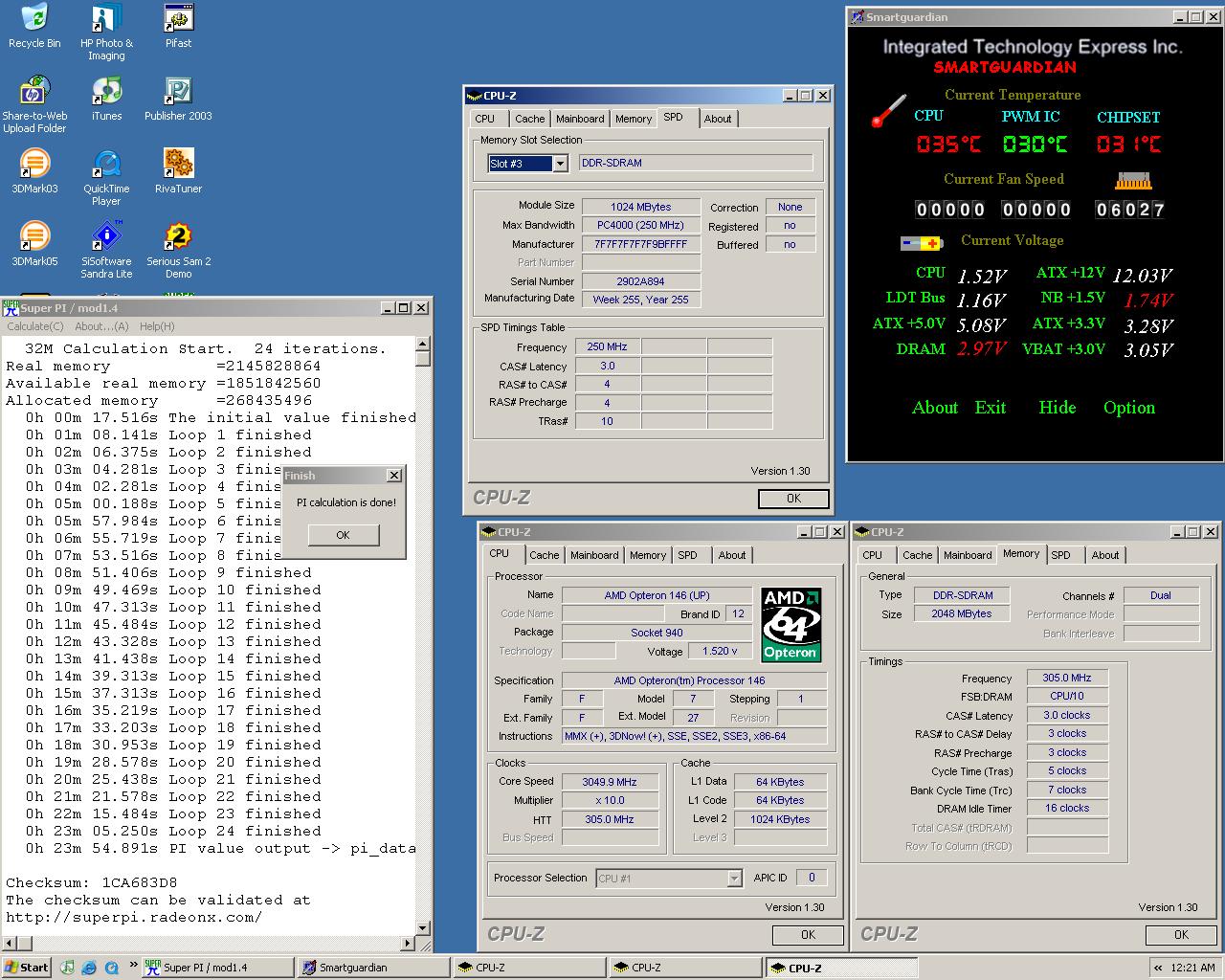The width and height of the screenshot is (1225, 980).
Task: Click the first quick launch icon beside Start
Action: click(x=67, y=968)
